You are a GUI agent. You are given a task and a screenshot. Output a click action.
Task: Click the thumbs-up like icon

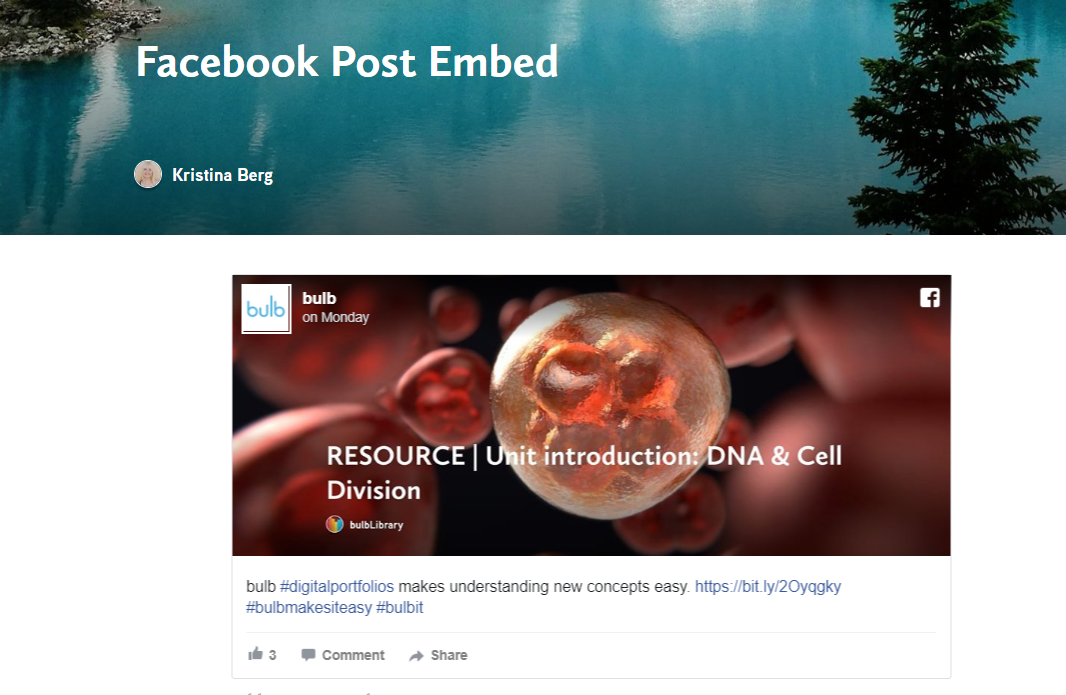[x=256, y=654]
